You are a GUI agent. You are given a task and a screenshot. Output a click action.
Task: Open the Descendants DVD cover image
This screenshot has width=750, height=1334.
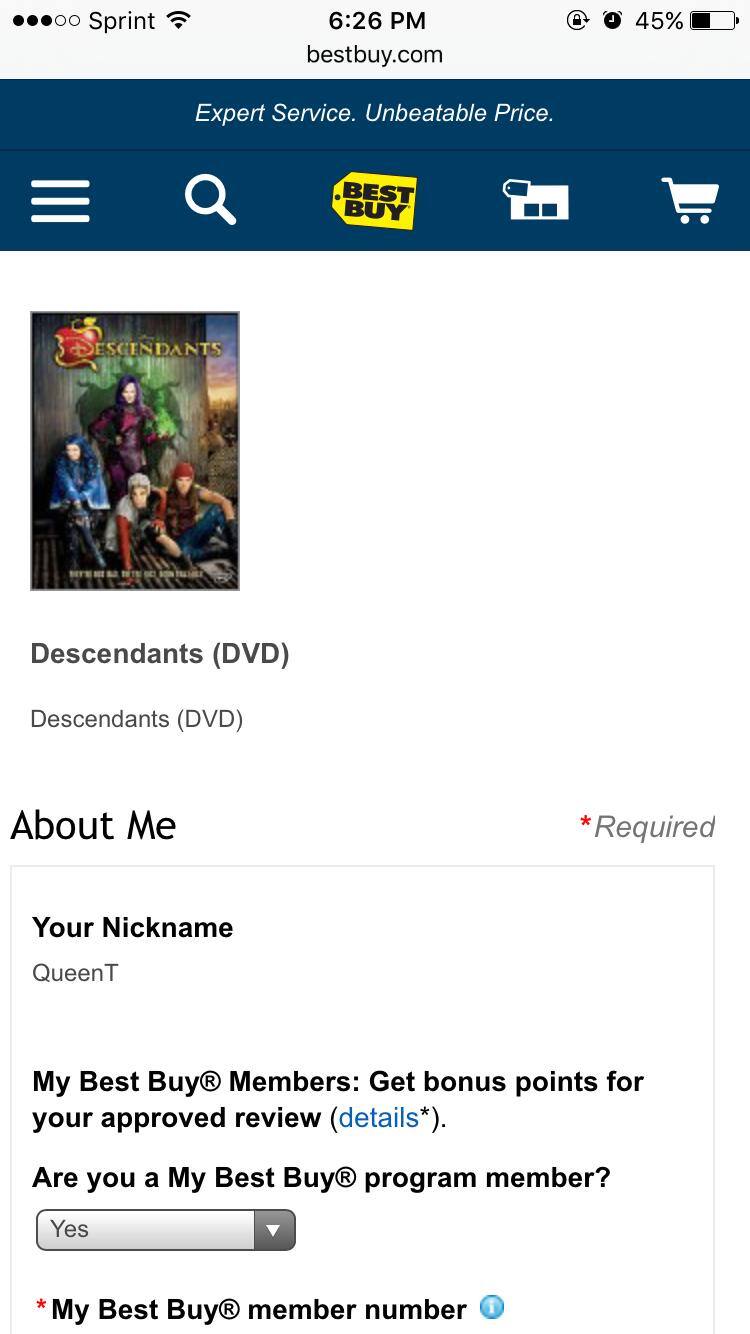135,451
